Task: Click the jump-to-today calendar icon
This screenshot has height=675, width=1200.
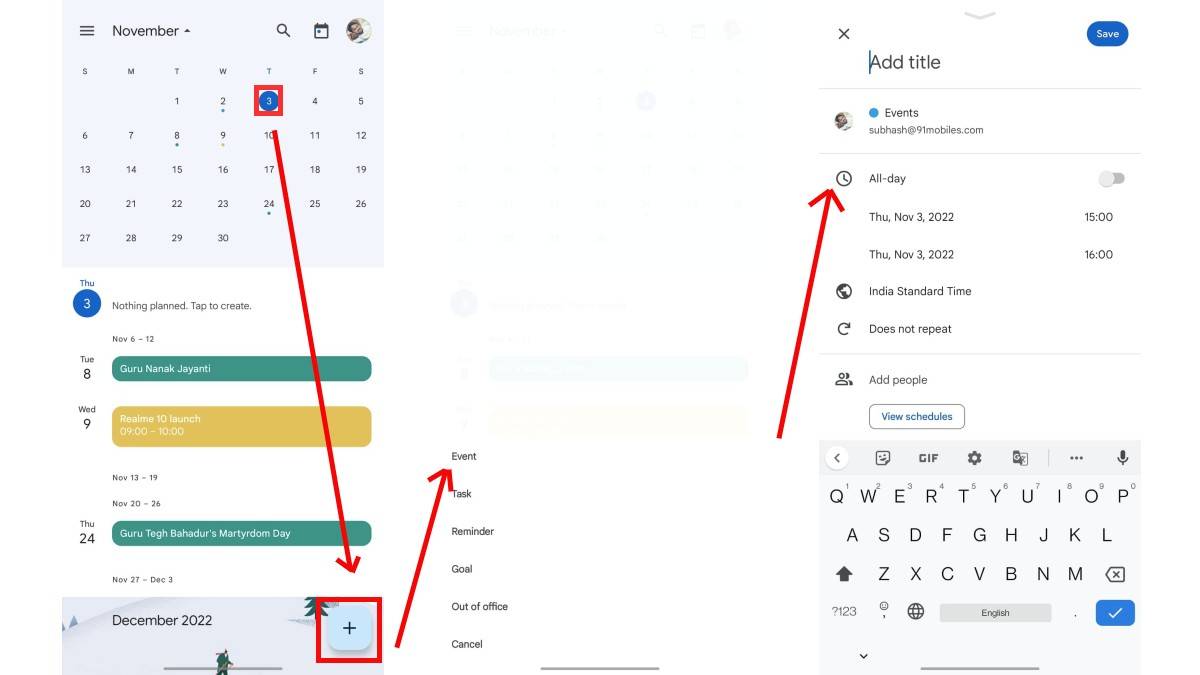Action: (321, 31)
